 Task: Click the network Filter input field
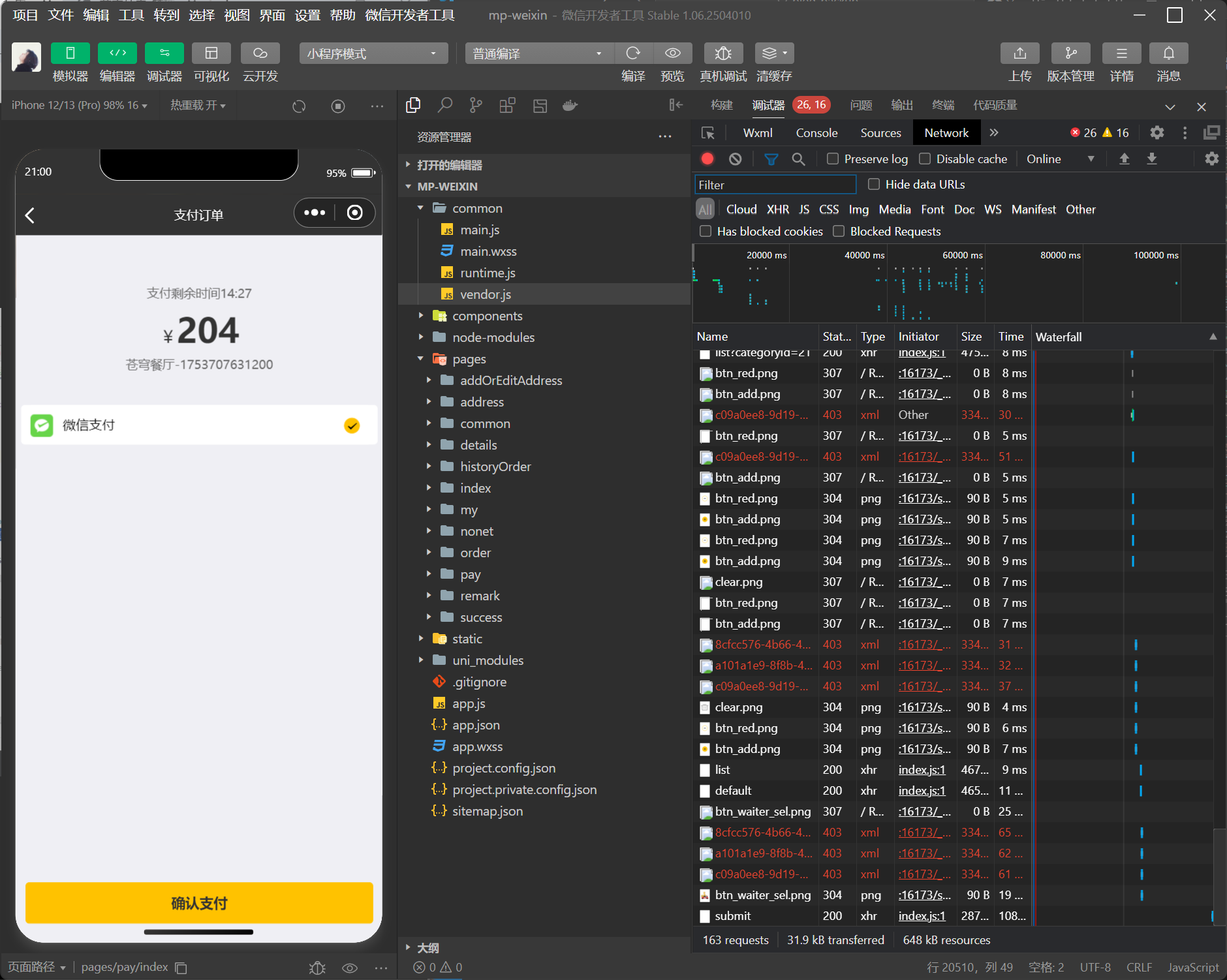click(x=775, y=185)
